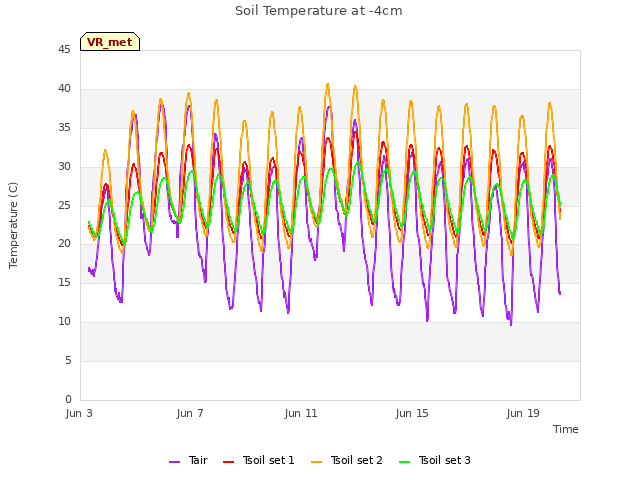Click the VR_met label box
The height and width of the screenshot is (480, 640).
[110, 42]
